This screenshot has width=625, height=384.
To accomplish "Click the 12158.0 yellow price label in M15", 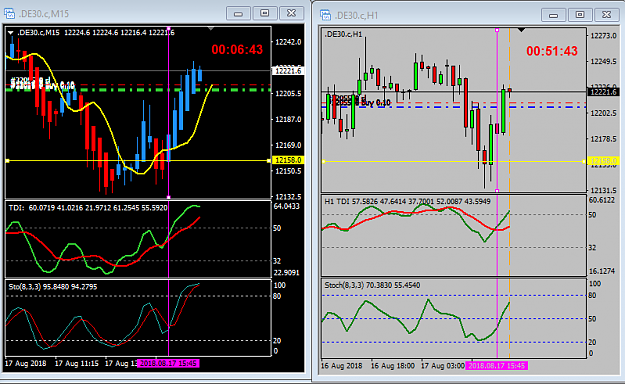I will pos(289,160).
